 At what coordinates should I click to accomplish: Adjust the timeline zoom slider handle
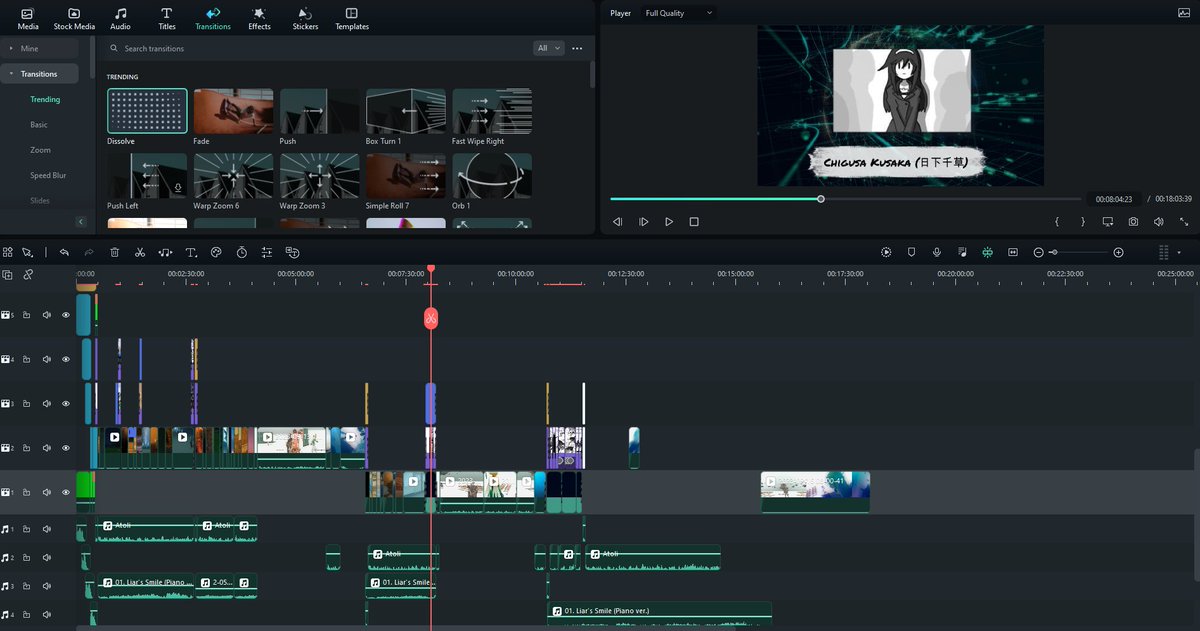click(x=1053, y=252)
